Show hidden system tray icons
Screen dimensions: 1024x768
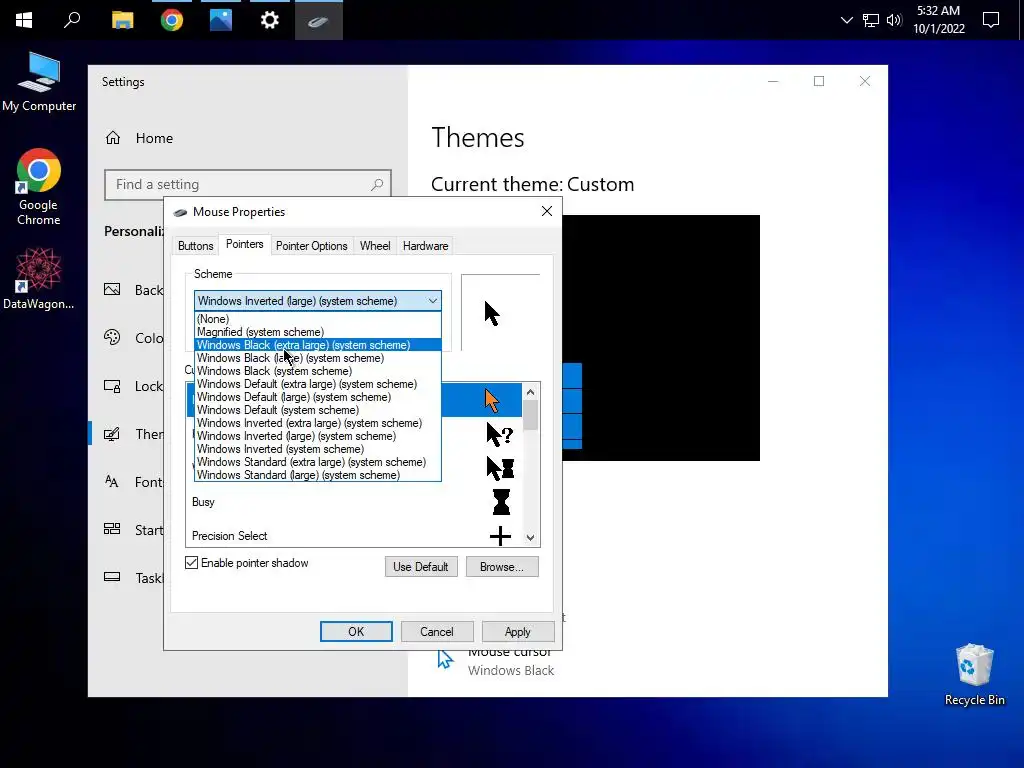point(846,20)
